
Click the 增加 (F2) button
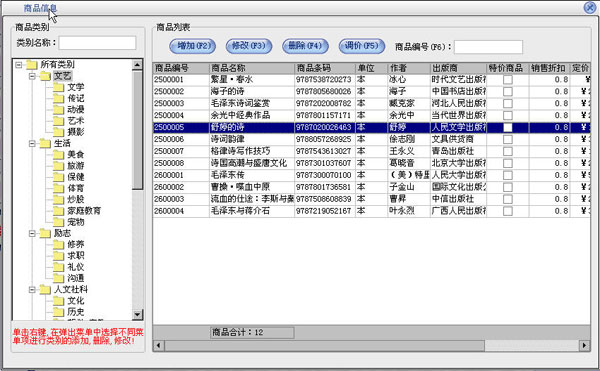coord(193,46)
